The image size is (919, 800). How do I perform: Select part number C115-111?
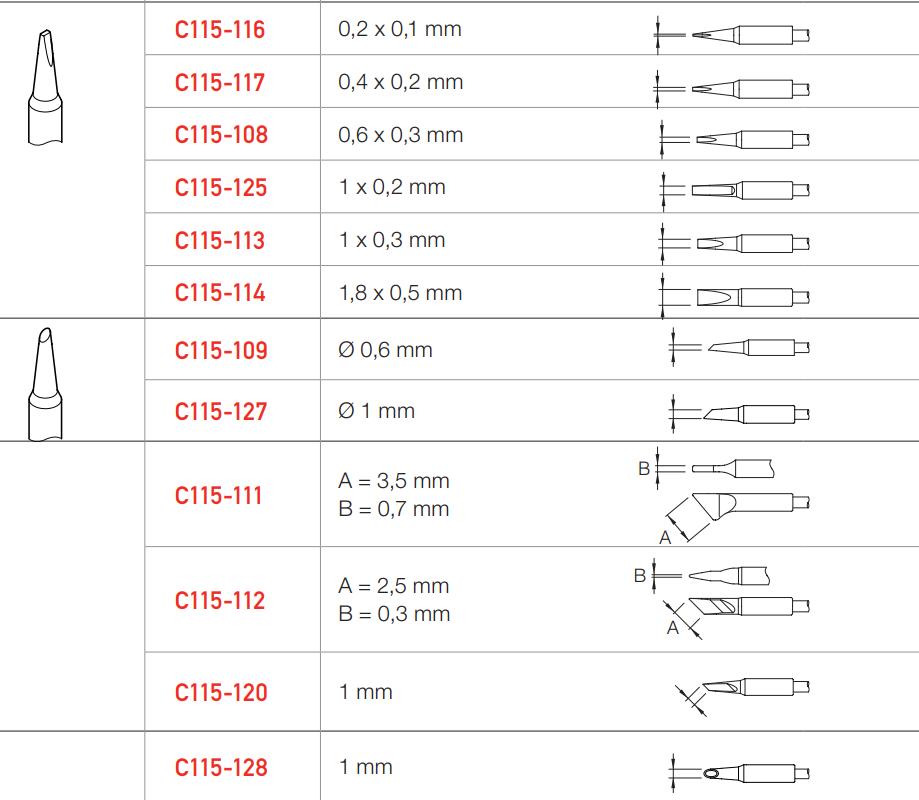[x=220, y=495]
